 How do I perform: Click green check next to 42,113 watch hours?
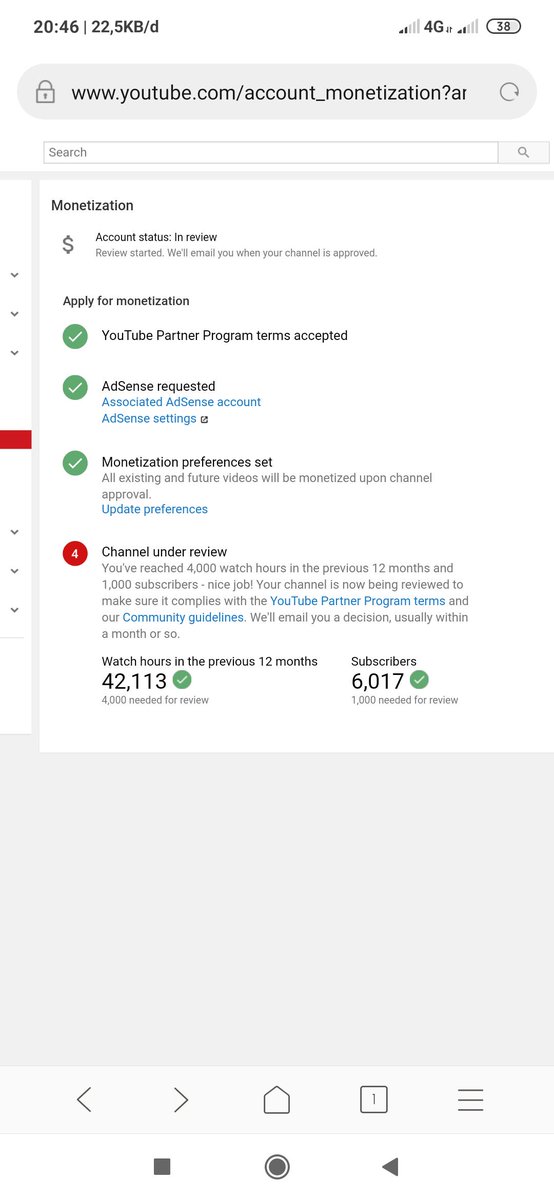(182, 680)
